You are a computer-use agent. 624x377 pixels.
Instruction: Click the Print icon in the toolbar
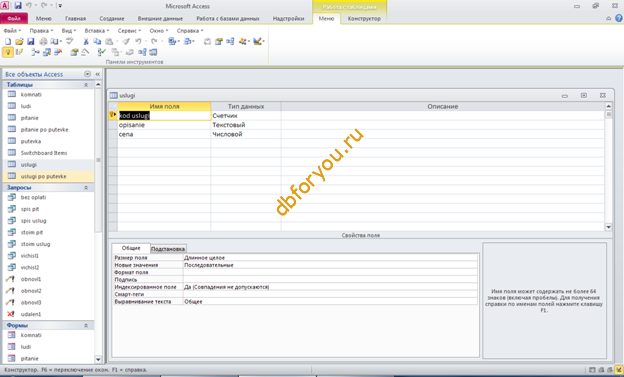point(43,41)
